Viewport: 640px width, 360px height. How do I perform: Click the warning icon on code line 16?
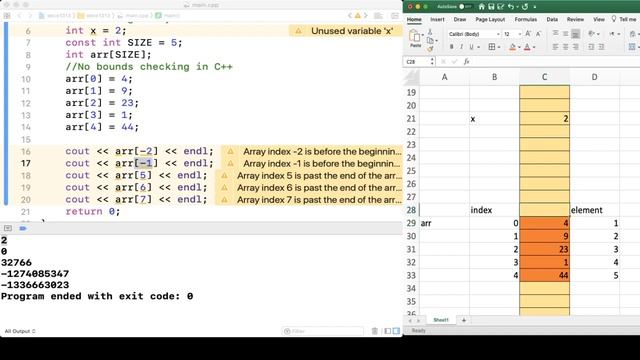click(x=230, y=151)
